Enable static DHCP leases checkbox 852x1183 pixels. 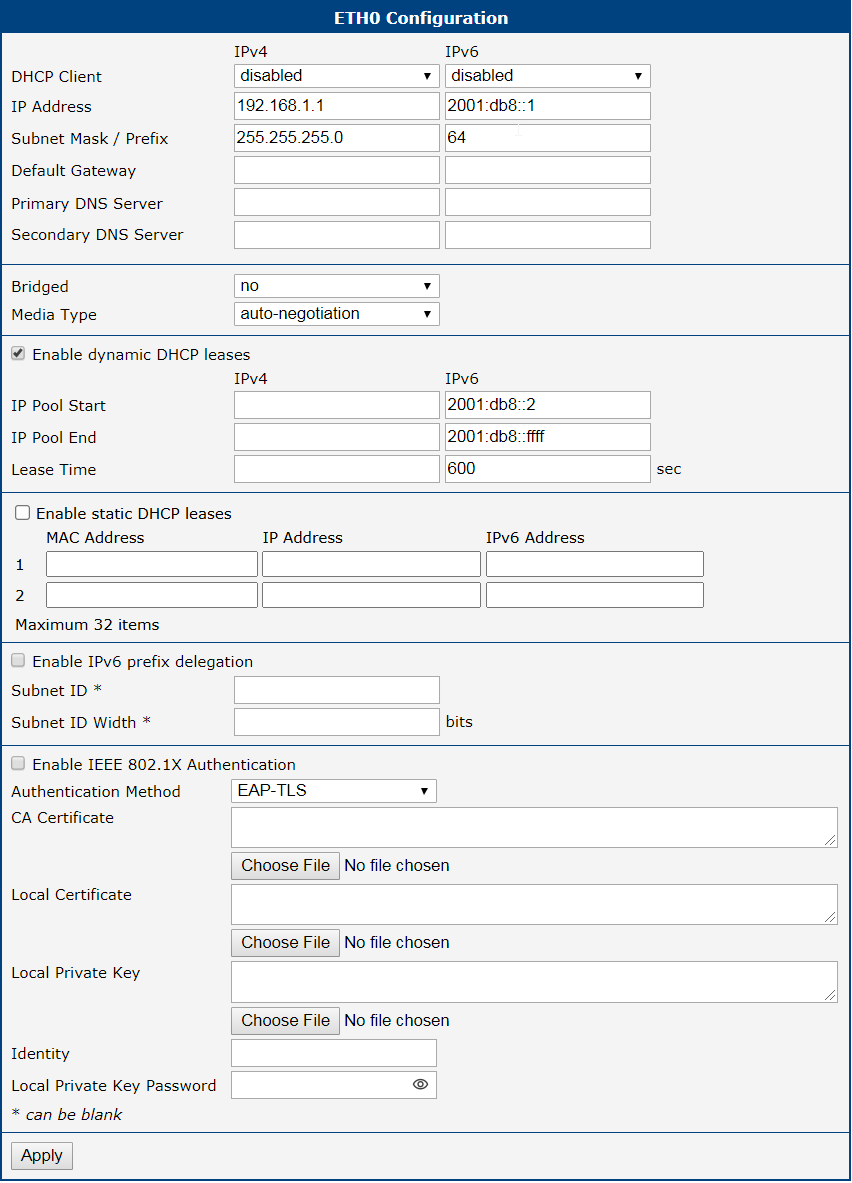click(x=23, y=513)
